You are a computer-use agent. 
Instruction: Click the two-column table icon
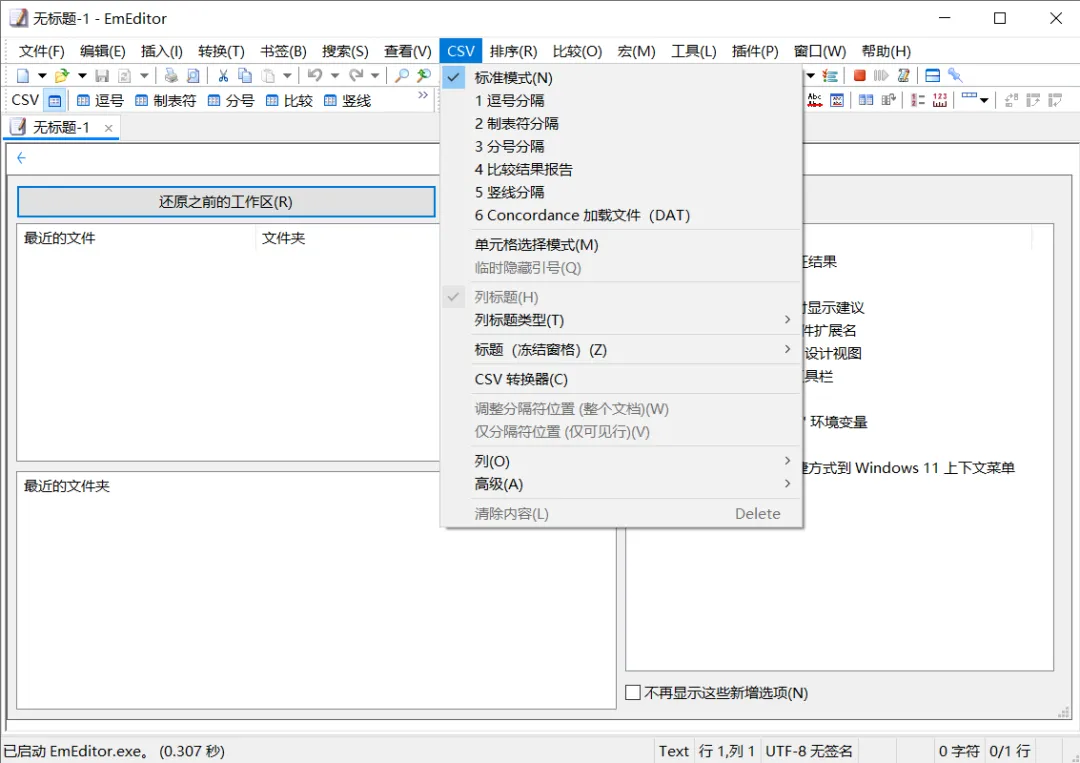coord(866,101)
